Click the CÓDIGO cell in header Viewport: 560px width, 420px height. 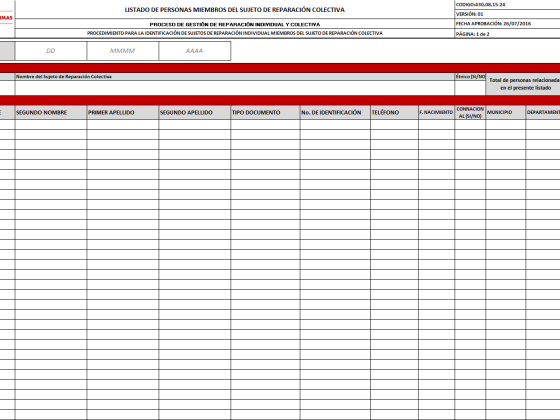(x=507, y=5)
